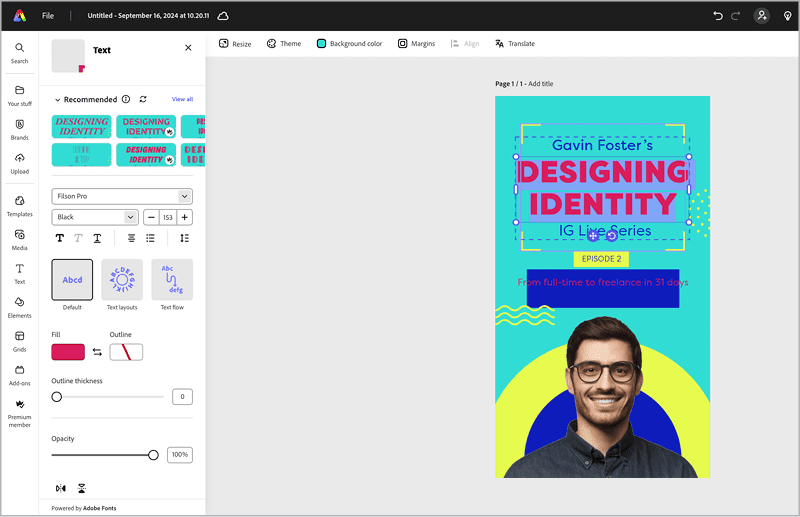Click Translate in the toolbar
Screen dimensions: 800x517
pyautogui.click(x=514, y=44)
